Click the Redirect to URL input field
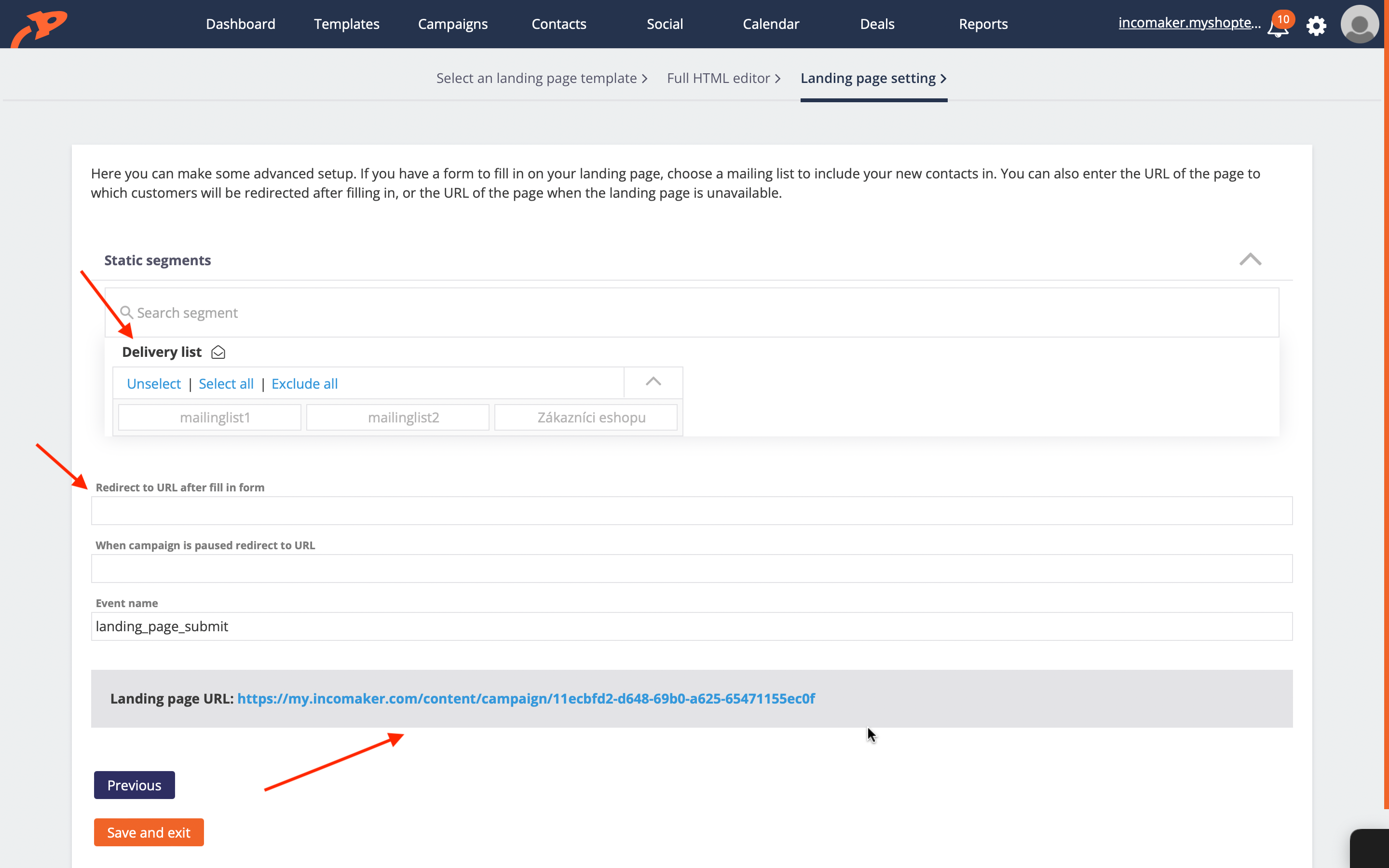Screen dimensions: 1389x868 coord(693,510)
